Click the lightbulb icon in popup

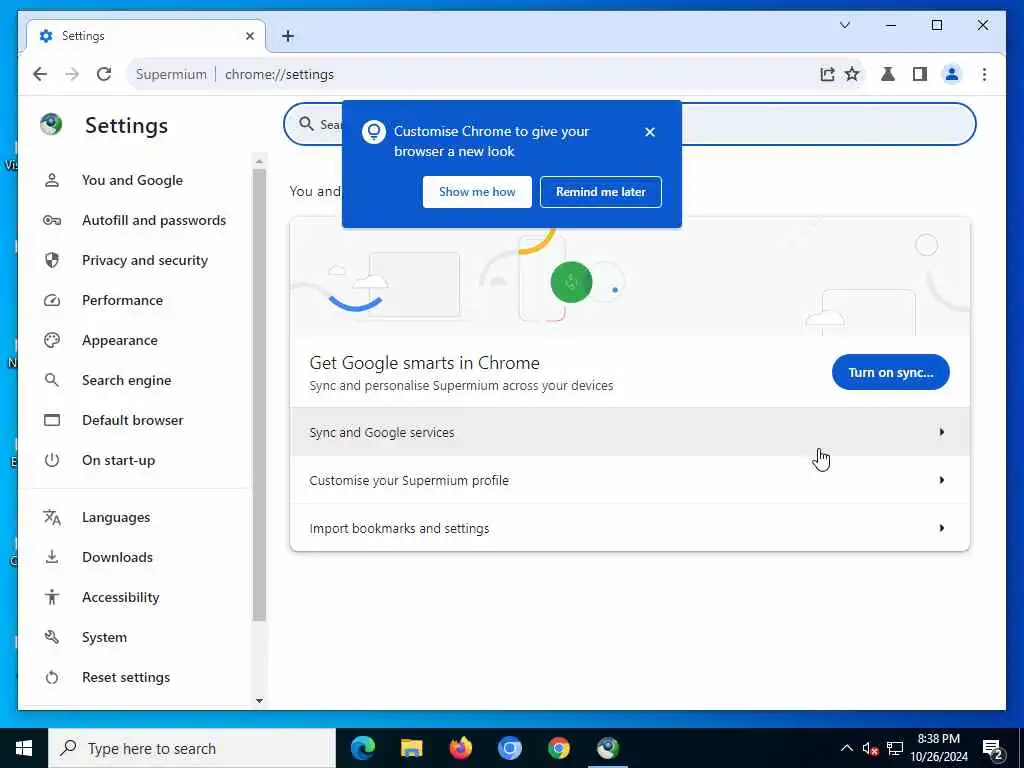374,132
